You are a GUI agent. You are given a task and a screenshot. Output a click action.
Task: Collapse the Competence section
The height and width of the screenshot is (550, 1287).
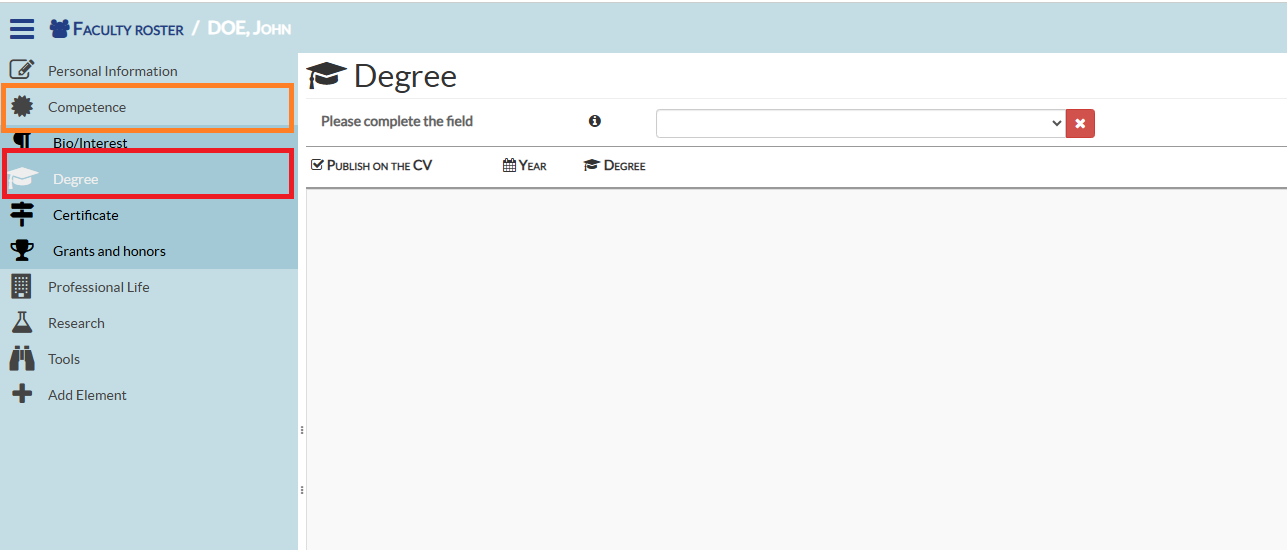pos(87,107)
